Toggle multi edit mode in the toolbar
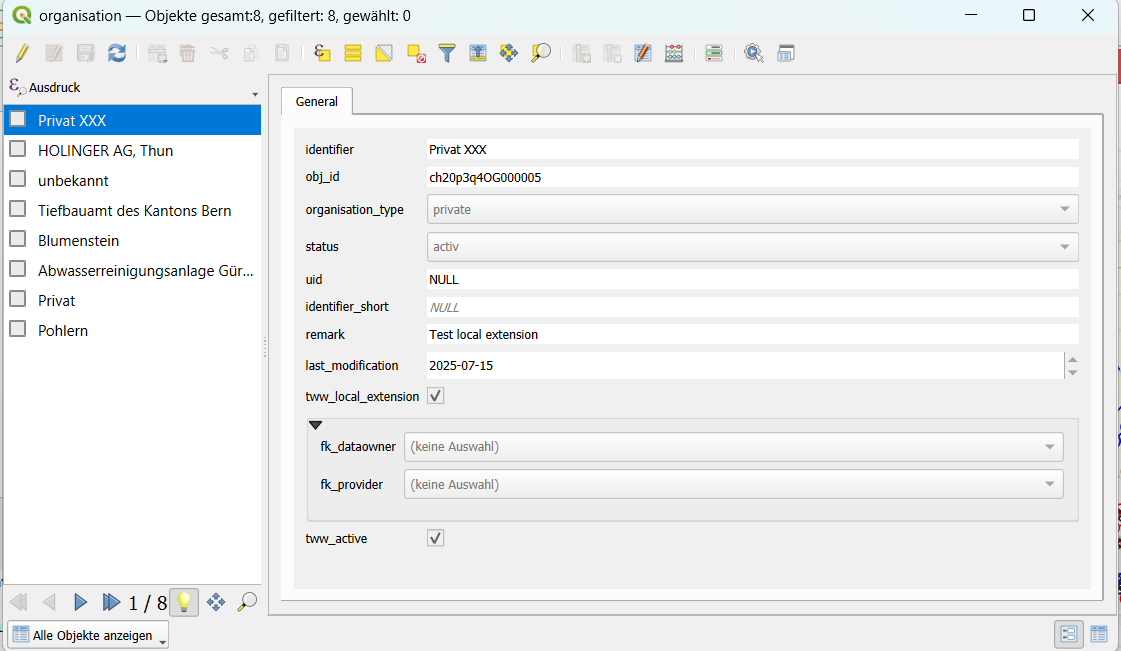The width and height of the screenshot is (1121, 651). 54,53
